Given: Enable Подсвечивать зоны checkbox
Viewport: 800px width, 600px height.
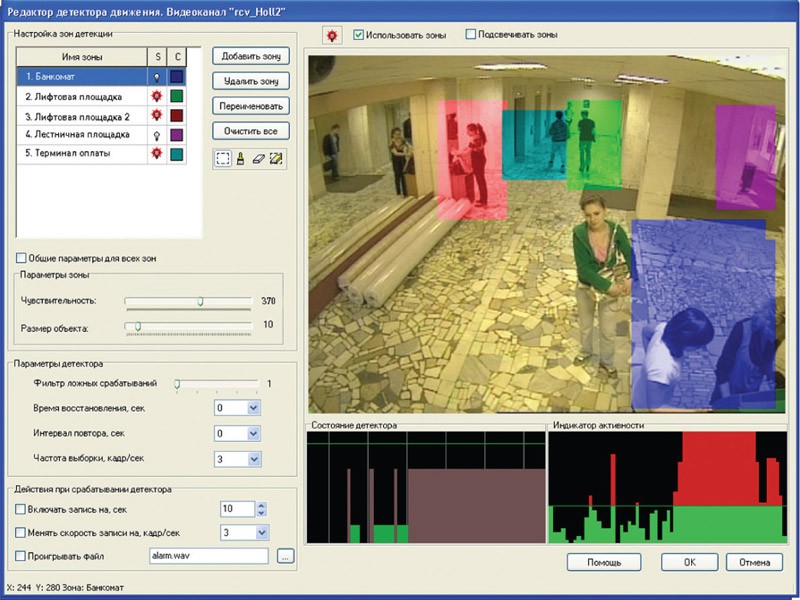Looking at the screenshot, I should [x=471, y=35].
